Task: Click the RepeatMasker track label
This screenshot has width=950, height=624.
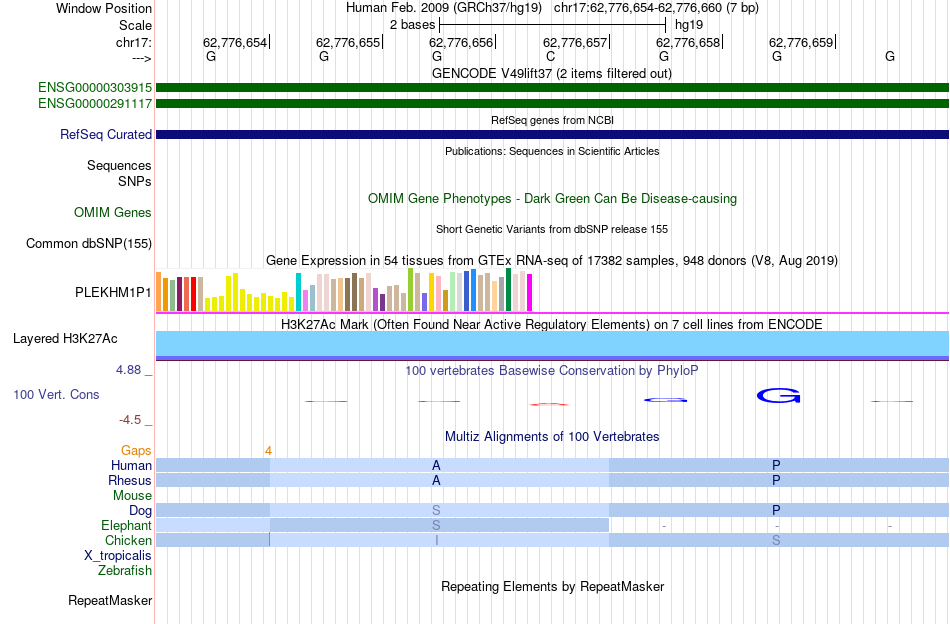Action: pos(110,600)
